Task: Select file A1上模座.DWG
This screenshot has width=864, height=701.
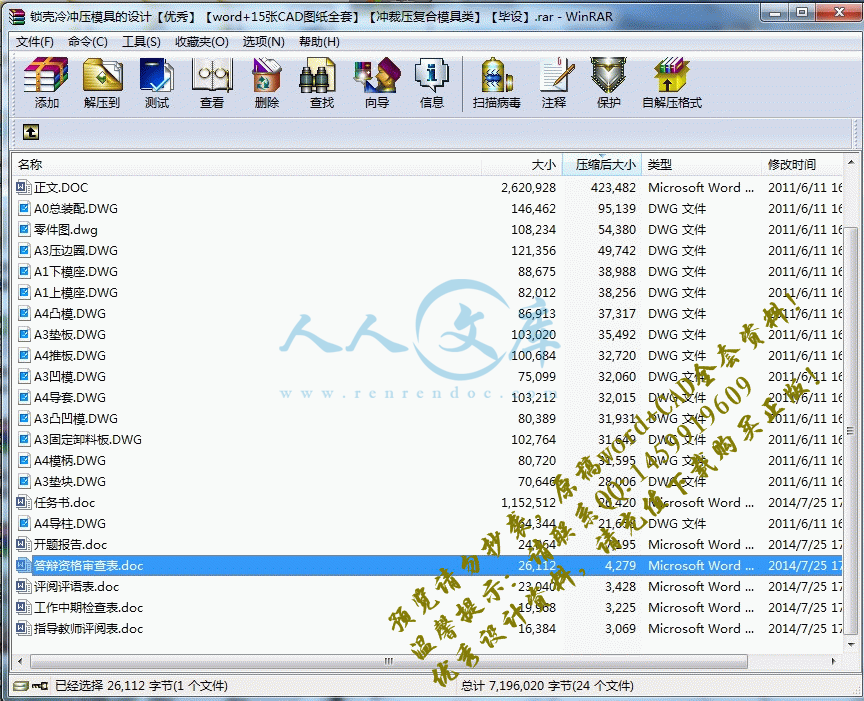Action: click(x=76, y=293)
